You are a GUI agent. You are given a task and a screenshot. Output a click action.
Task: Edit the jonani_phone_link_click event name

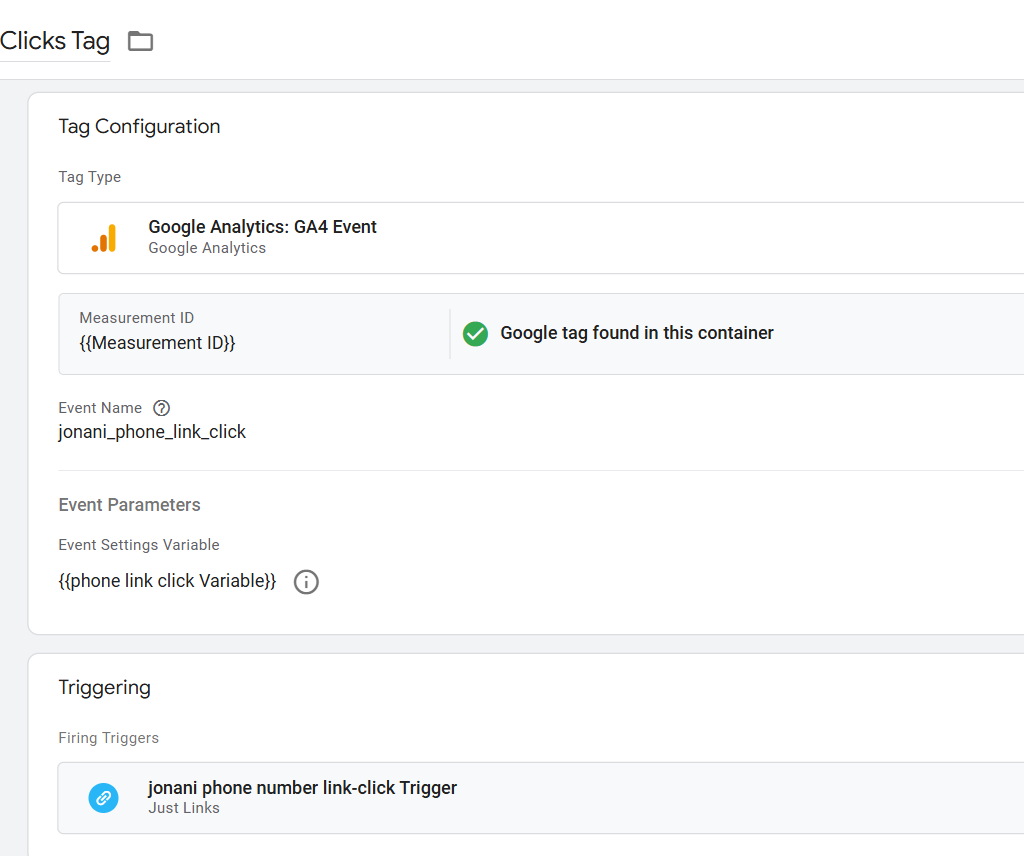point(152,431)
